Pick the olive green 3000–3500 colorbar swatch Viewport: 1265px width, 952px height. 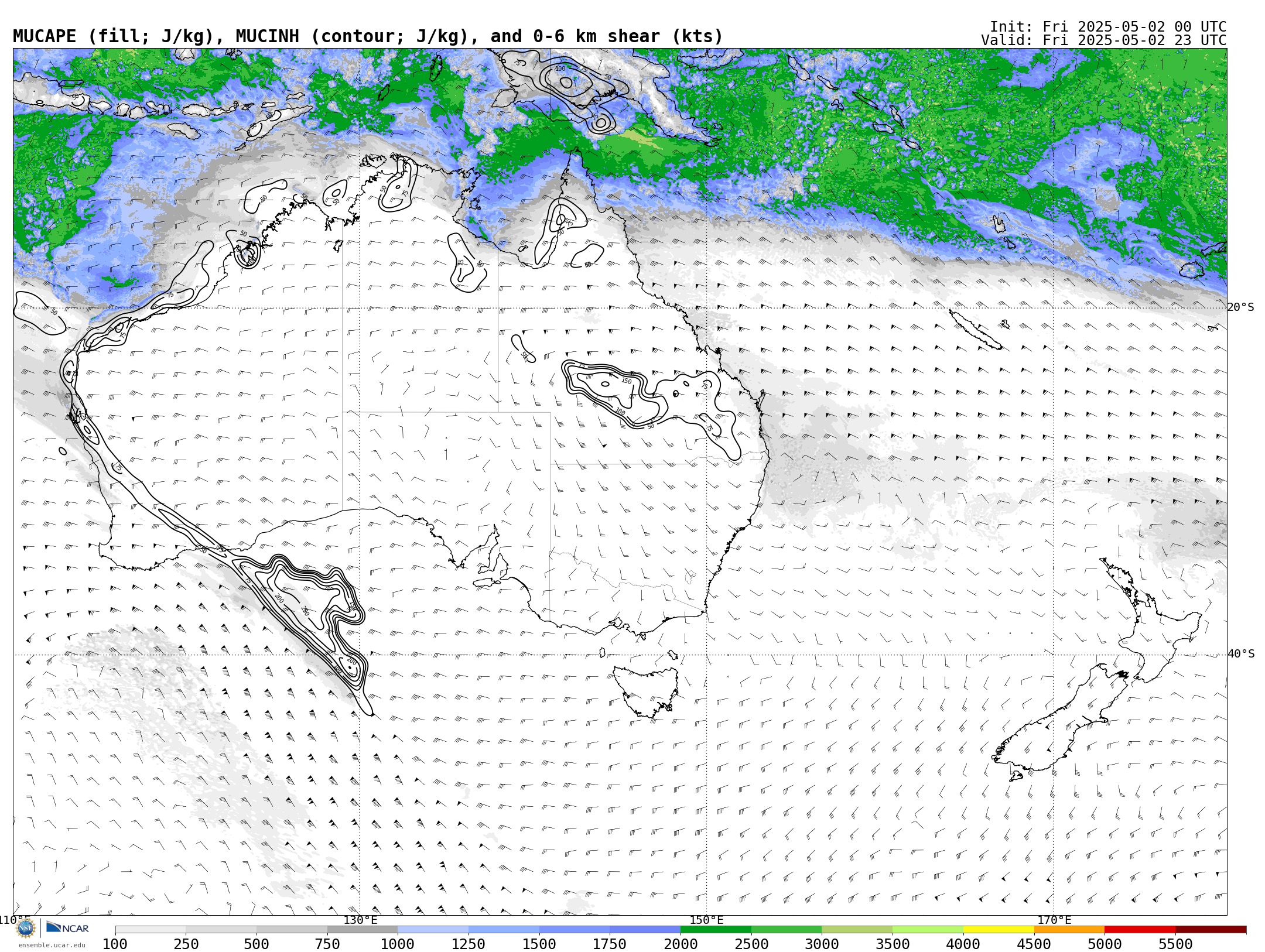point(857,930)
